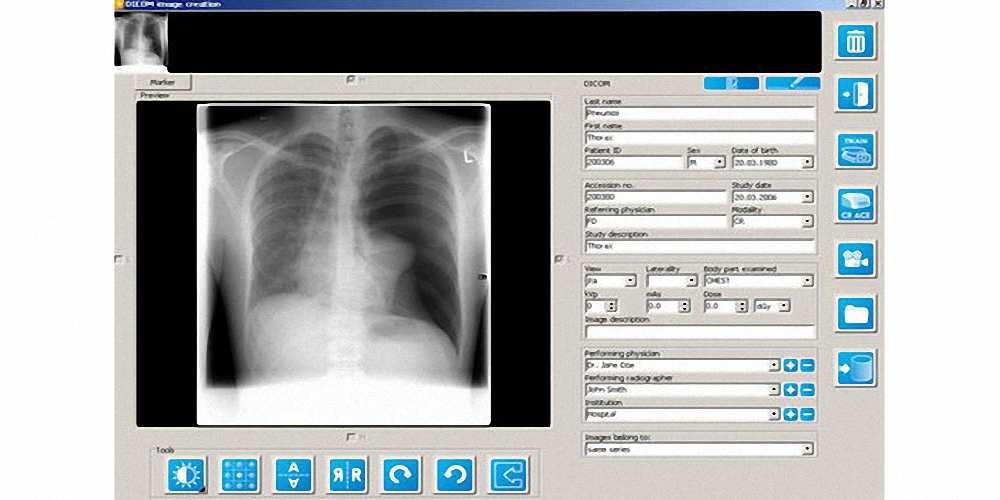
Task: Select the chest X-ray thumbnail in filmstrip
Action: tap(141, 40)
